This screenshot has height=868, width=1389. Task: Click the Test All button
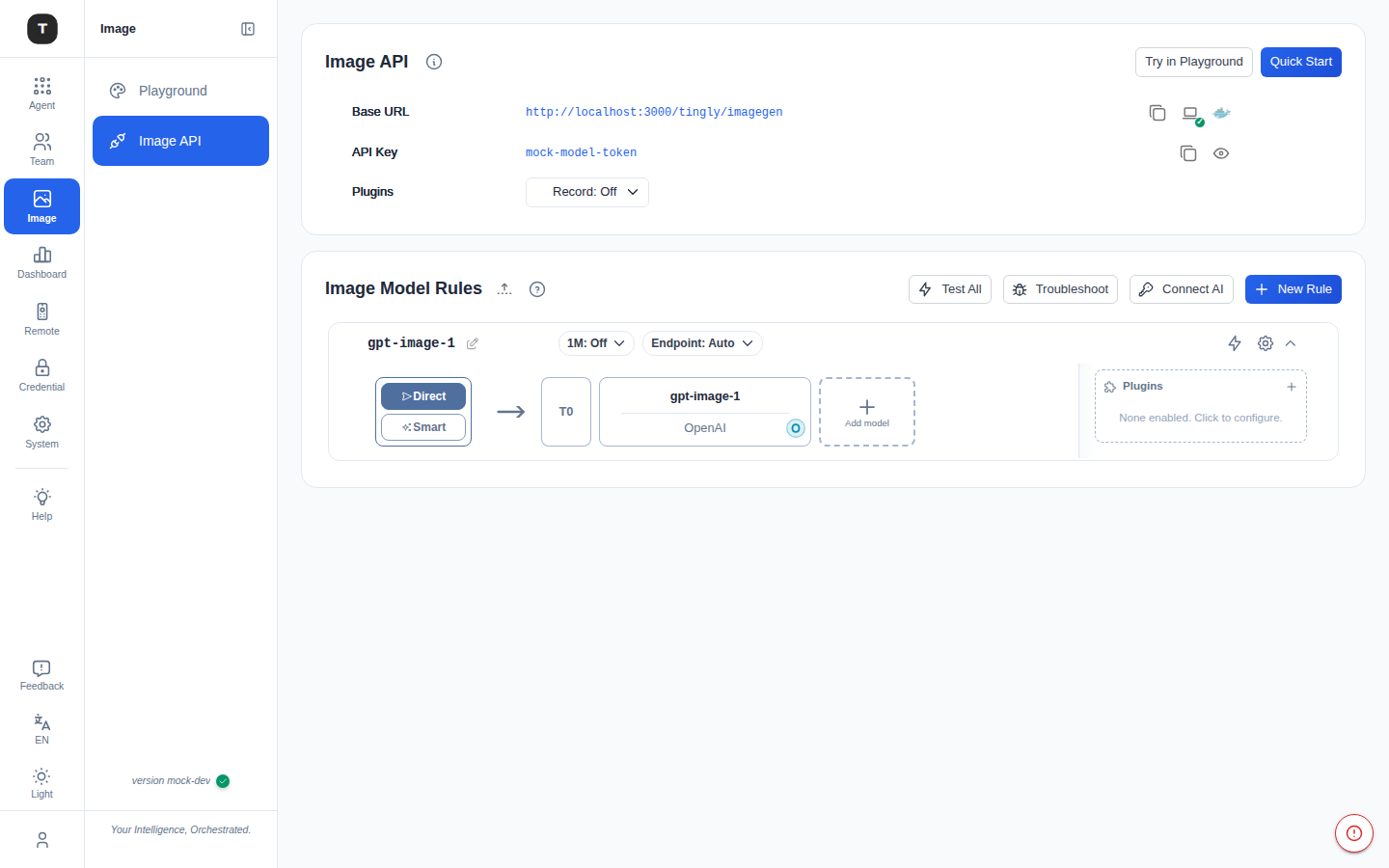coord(950,289)
